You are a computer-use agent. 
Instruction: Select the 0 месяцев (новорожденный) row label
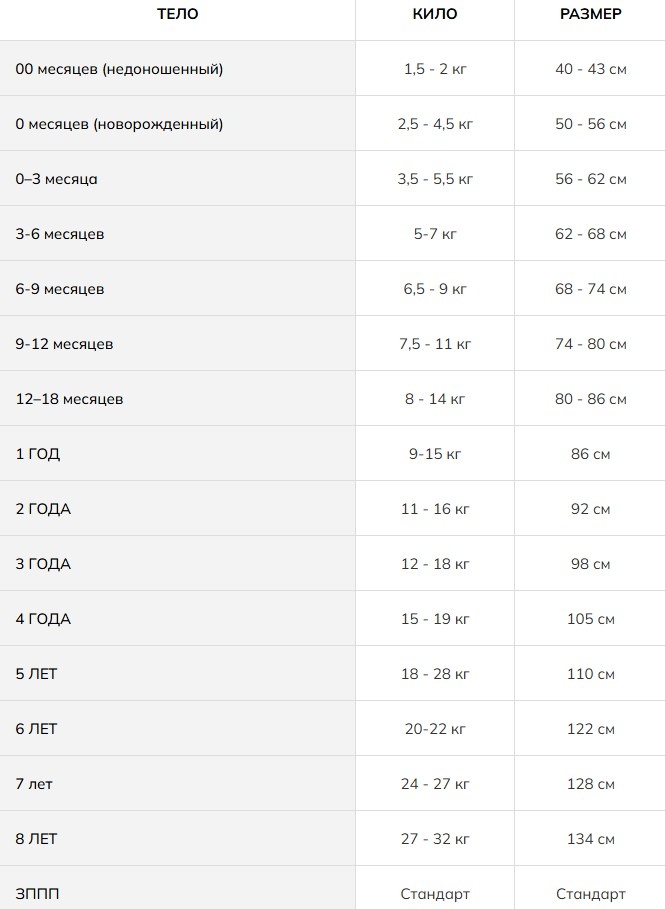[119, 124]
